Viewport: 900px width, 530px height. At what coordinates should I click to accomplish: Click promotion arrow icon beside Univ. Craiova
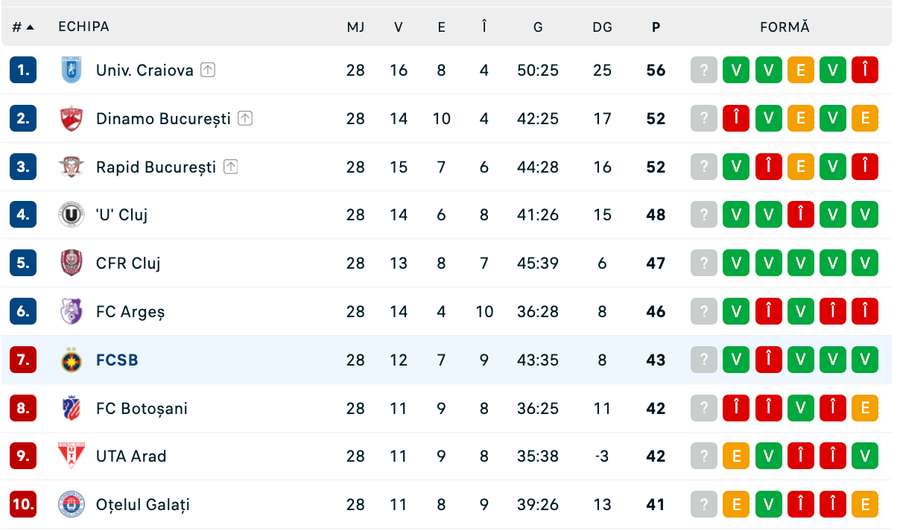[207, 70]
